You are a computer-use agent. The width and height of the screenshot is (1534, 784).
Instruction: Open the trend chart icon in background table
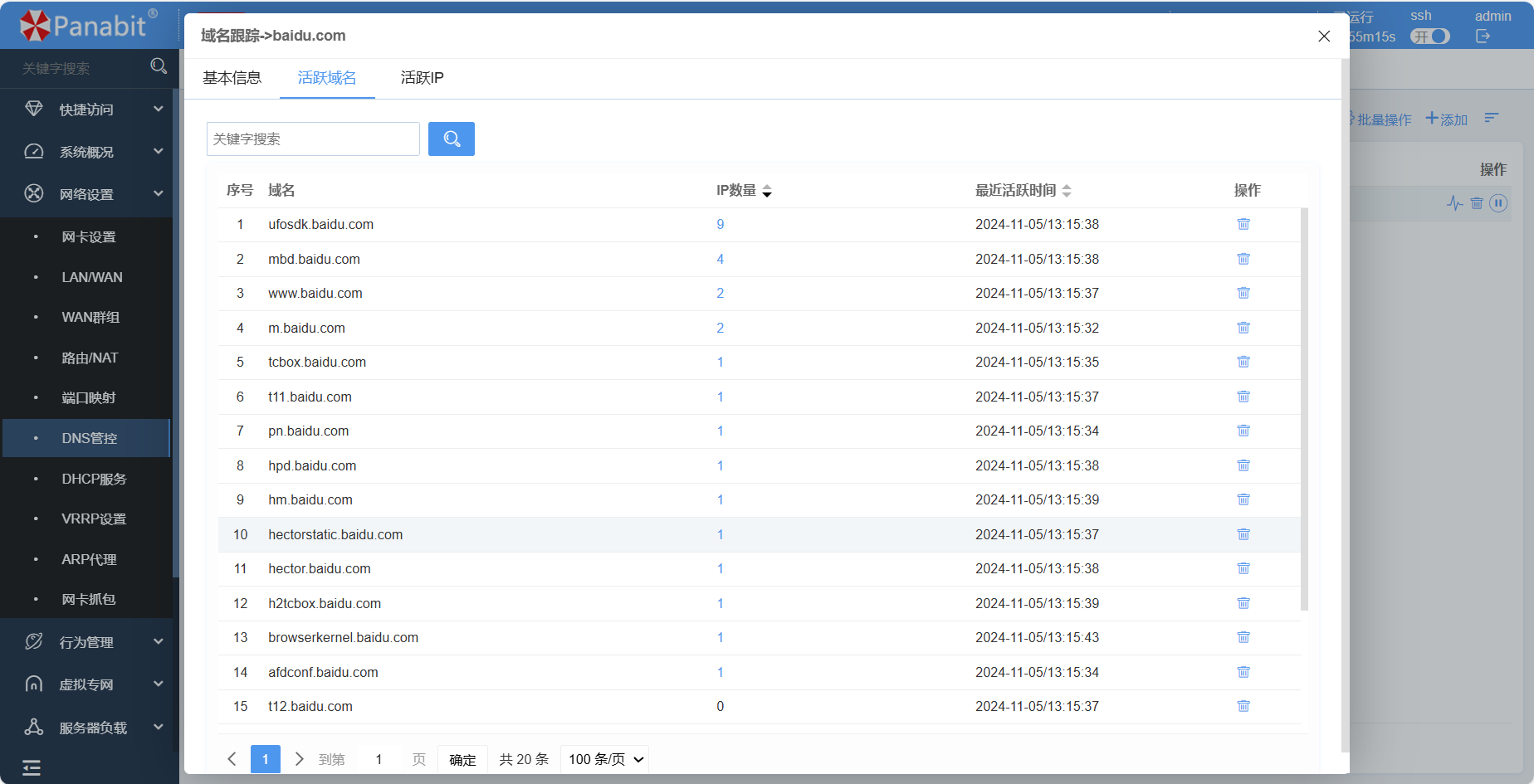[1454, 203]
